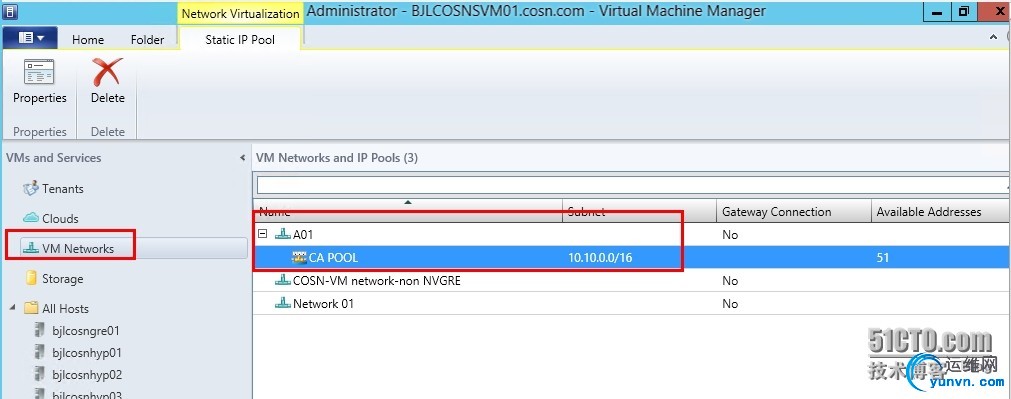Open the blue application menu button
This screenshot has width=1011, height=399.
[30, 38]
